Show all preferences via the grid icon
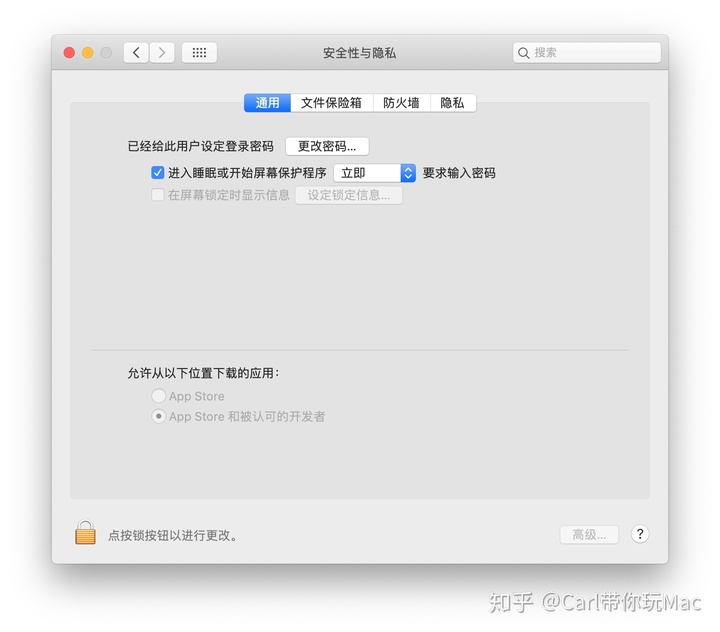720x632 pixels. click(199, 53)
